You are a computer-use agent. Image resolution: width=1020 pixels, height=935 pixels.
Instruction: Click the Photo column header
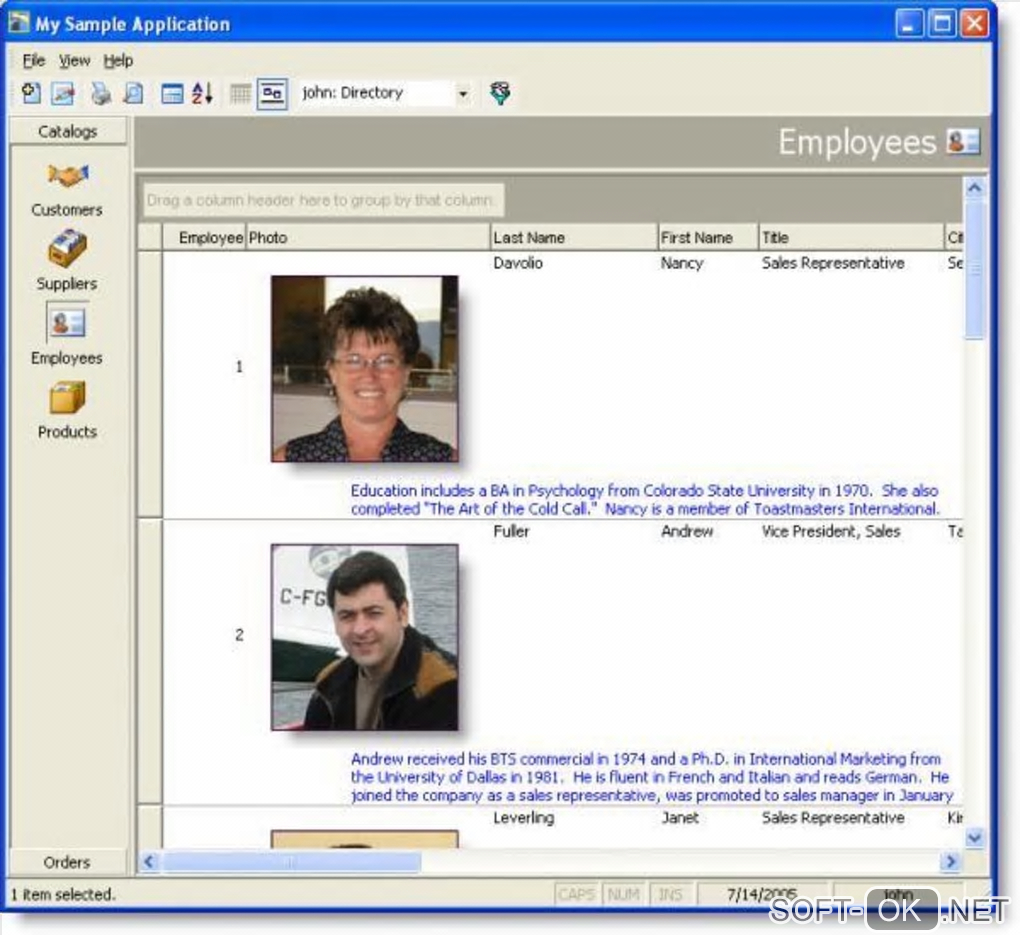(x=368, y=237)
